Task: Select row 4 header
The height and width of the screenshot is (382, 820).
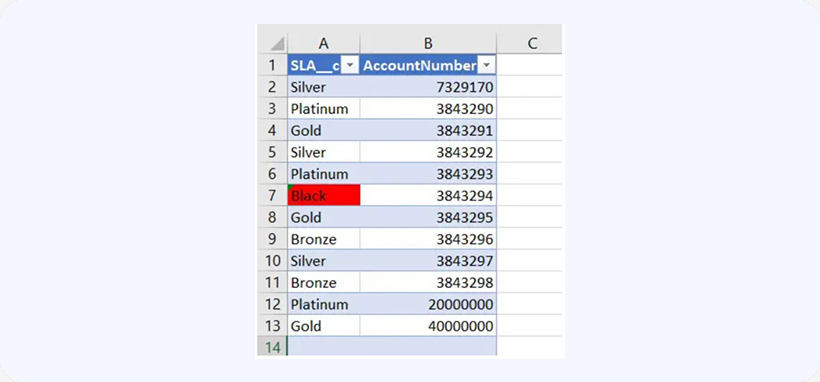Action: click(272, 130)
